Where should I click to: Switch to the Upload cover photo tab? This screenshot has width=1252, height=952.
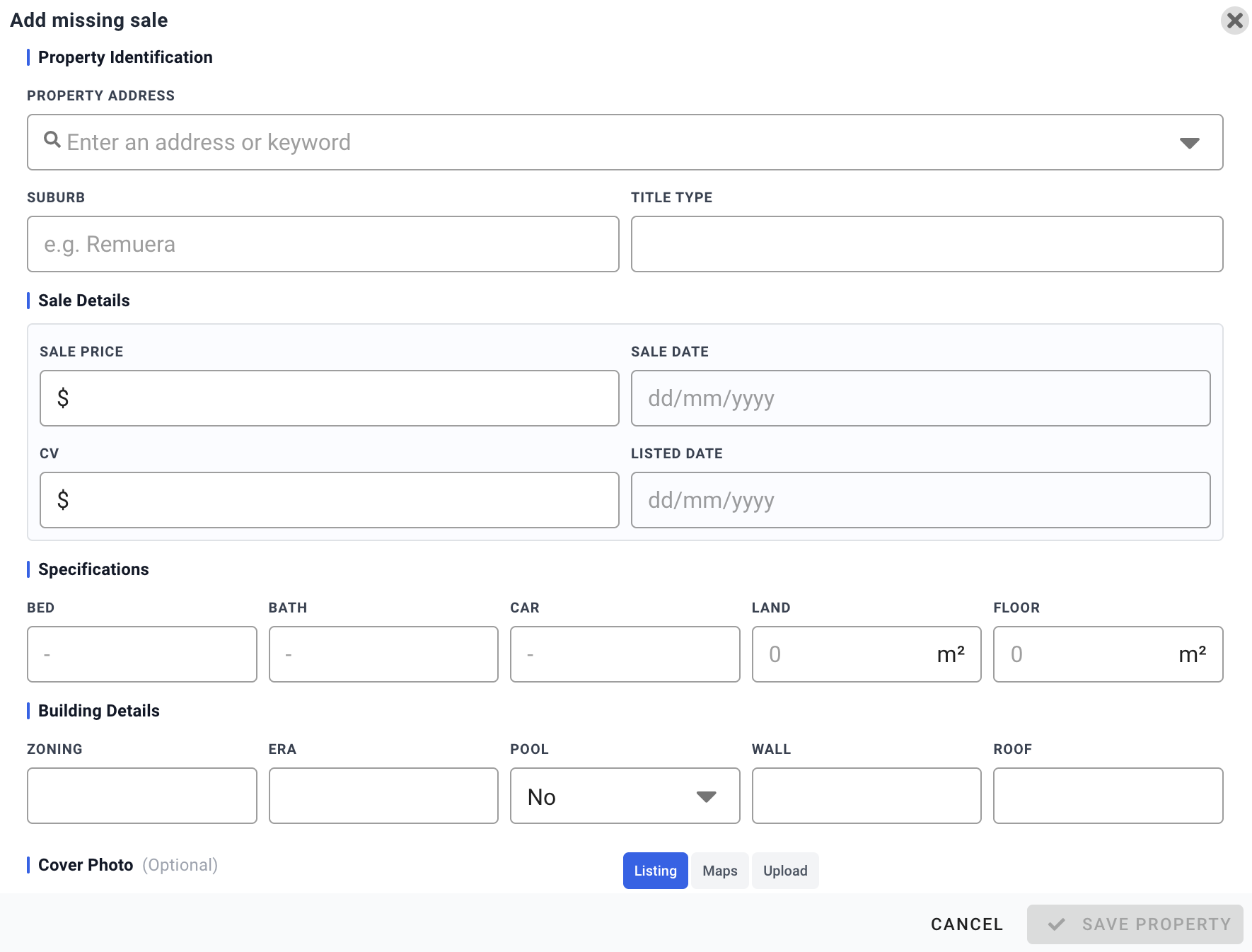[x=785, y=871]
